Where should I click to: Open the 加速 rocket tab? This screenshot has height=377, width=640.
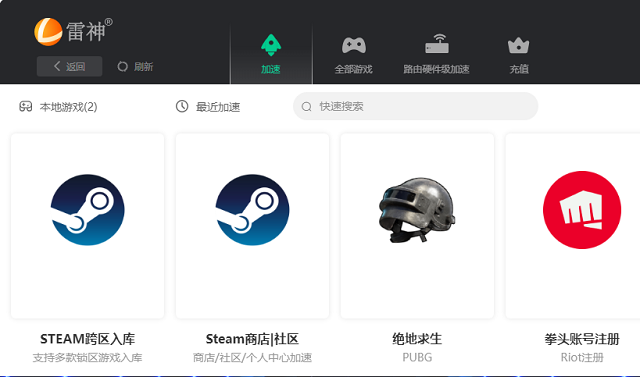[271, 54]
